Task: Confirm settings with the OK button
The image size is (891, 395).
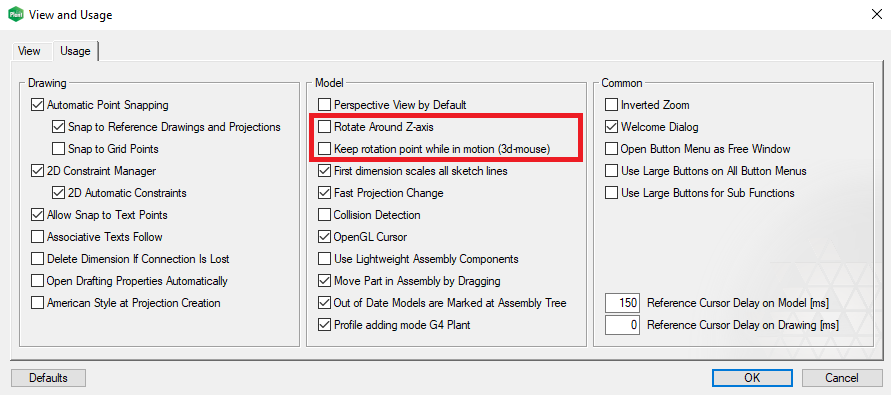Action: 752,378
